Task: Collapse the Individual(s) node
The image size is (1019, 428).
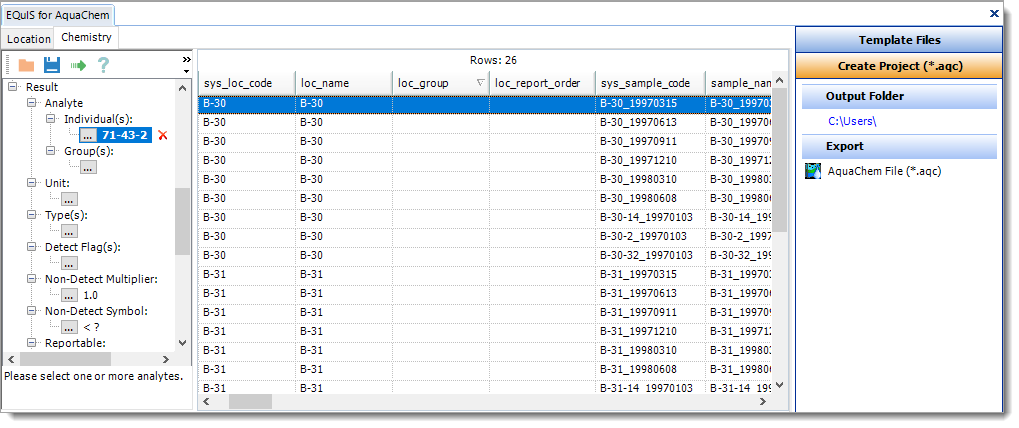Action: coord(51,119)
